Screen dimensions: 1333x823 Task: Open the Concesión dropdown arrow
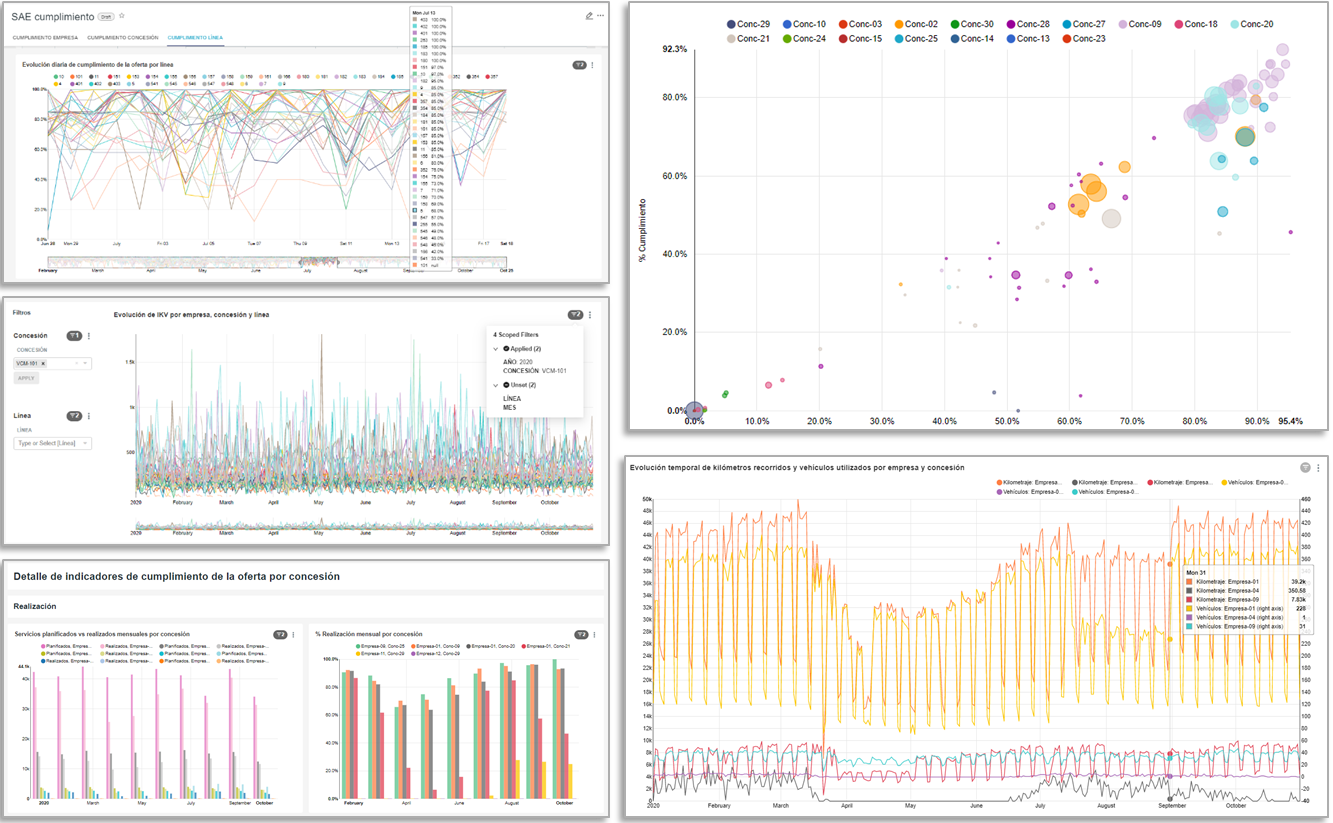click(x=85, y=363)
